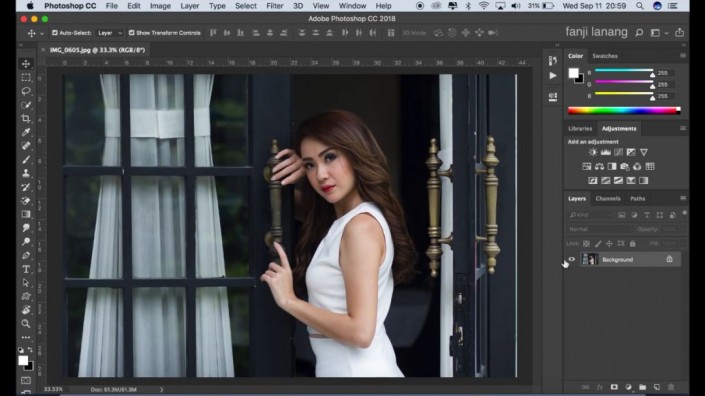Select the History Brush tool
Screen dimensions: 705x396
pos(26,187)
